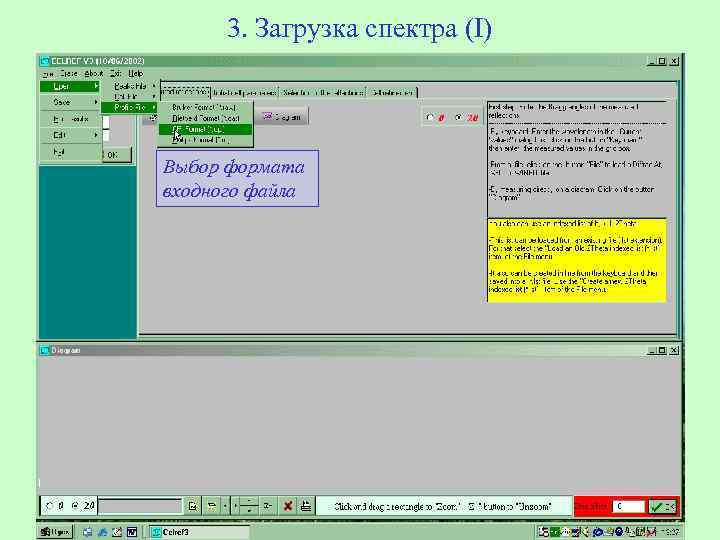Click the Internet Explorer quick launch icon
The width and height of the screenshot is (720, 540).
102,532
